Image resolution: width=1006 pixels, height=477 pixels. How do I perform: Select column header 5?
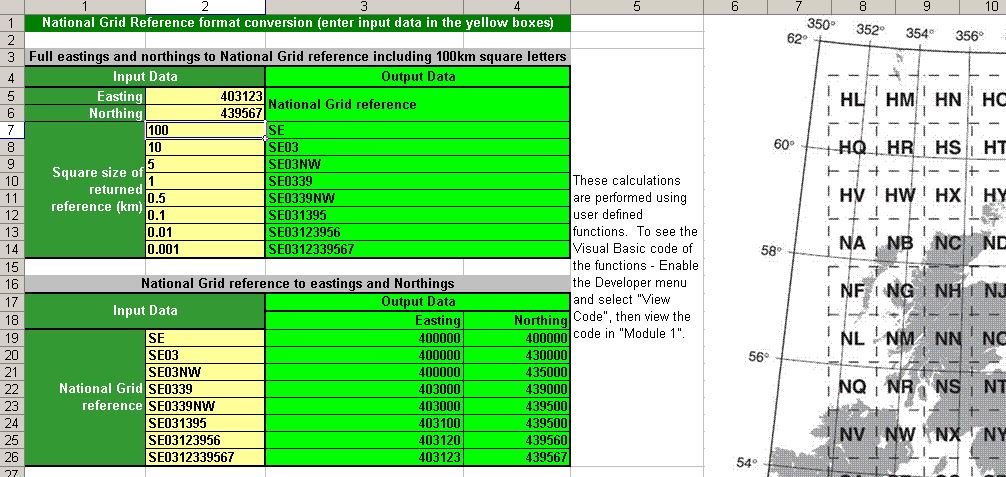636,6
